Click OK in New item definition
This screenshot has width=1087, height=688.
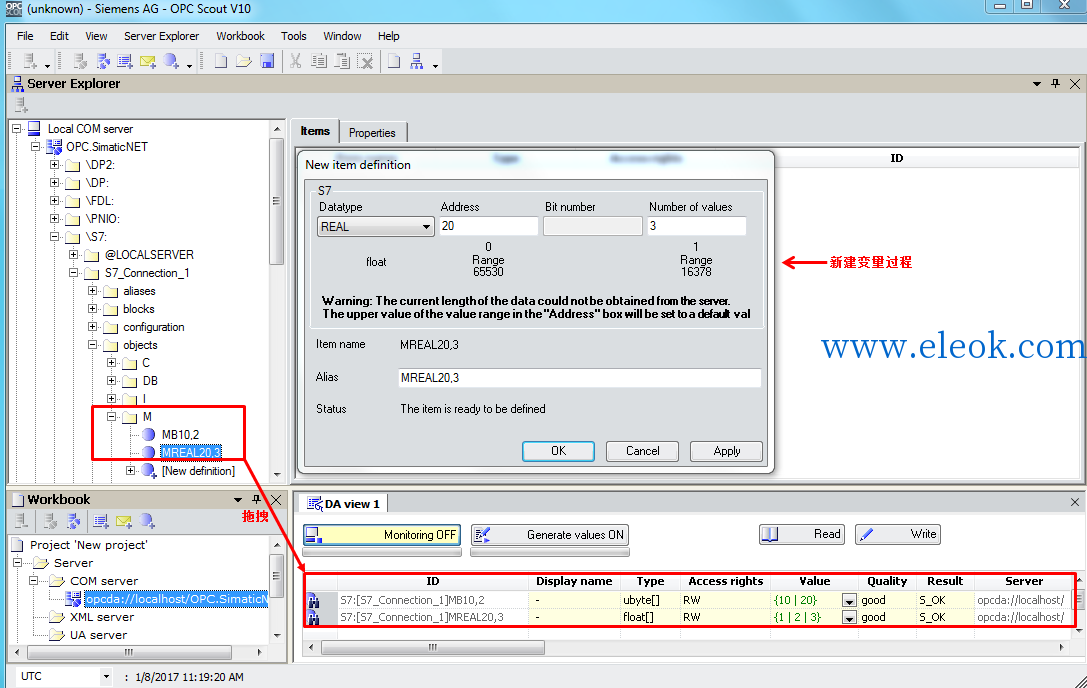(558, 451)
